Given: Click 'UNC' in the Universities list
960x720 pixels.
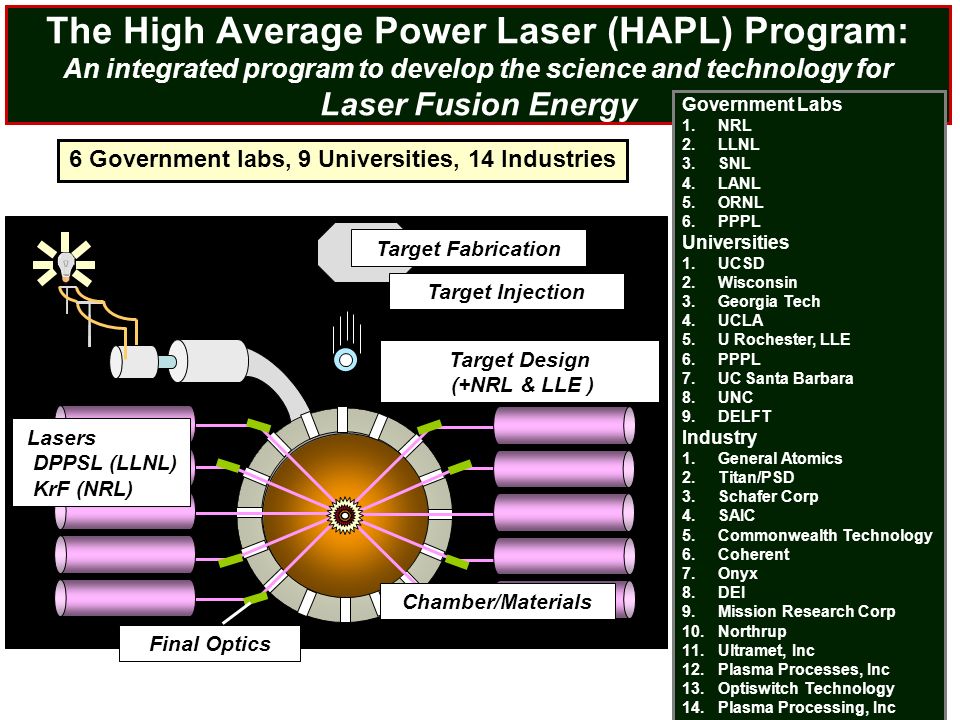Looking at the screenshot, I should pyautogui.click(x=735, y=397).
